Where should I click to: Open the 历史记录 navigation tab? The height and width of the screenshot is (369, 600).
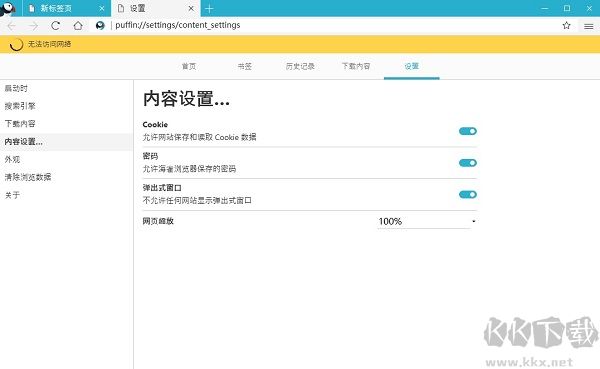tap(300, 66)
